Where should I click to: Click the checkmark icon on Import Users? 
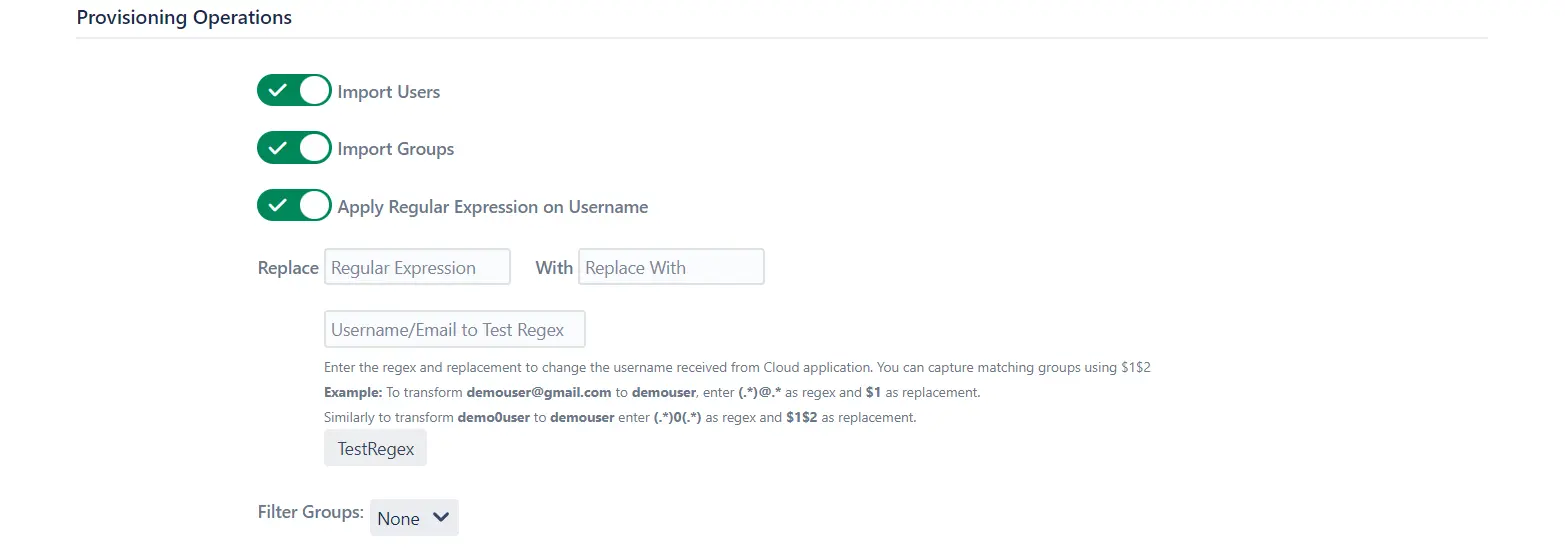[278, 91]
